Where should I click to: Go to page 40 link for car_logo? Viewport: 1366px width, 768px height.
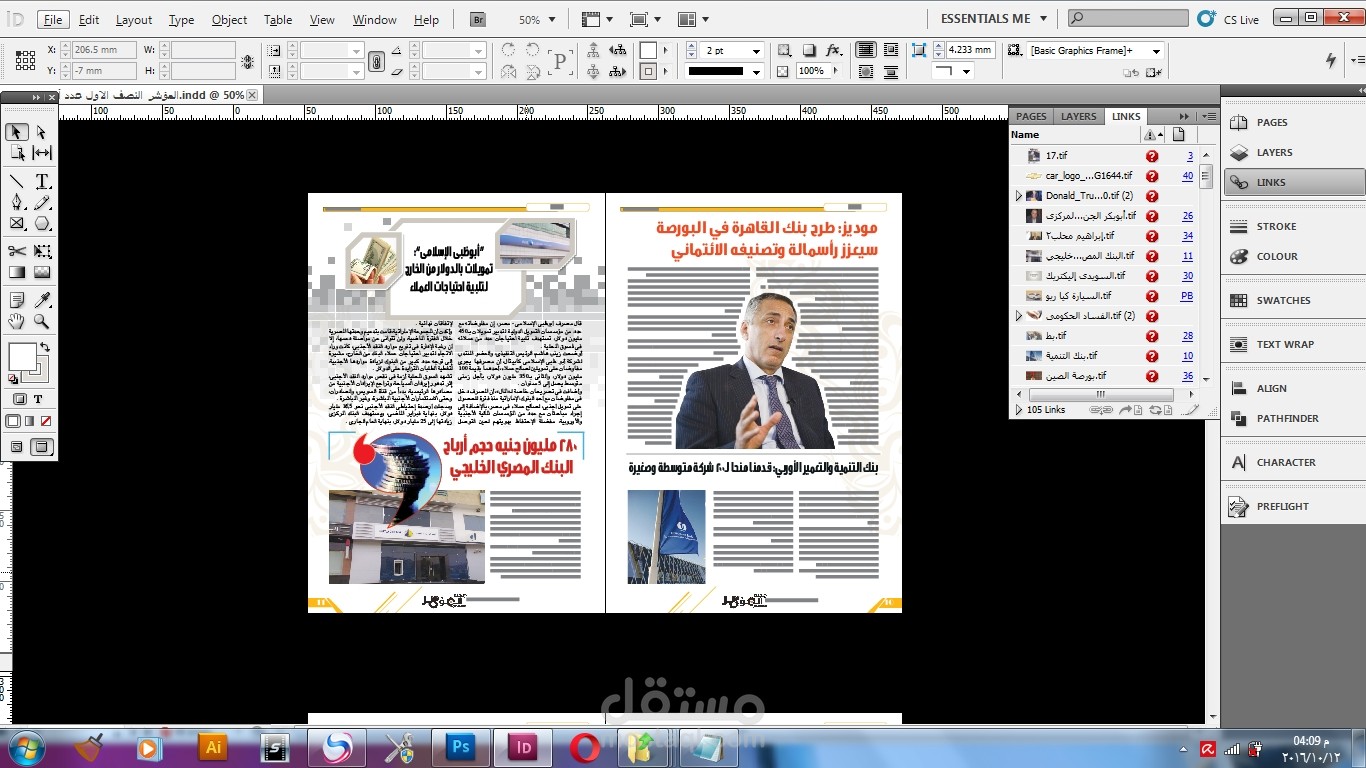coord(1187,176)
